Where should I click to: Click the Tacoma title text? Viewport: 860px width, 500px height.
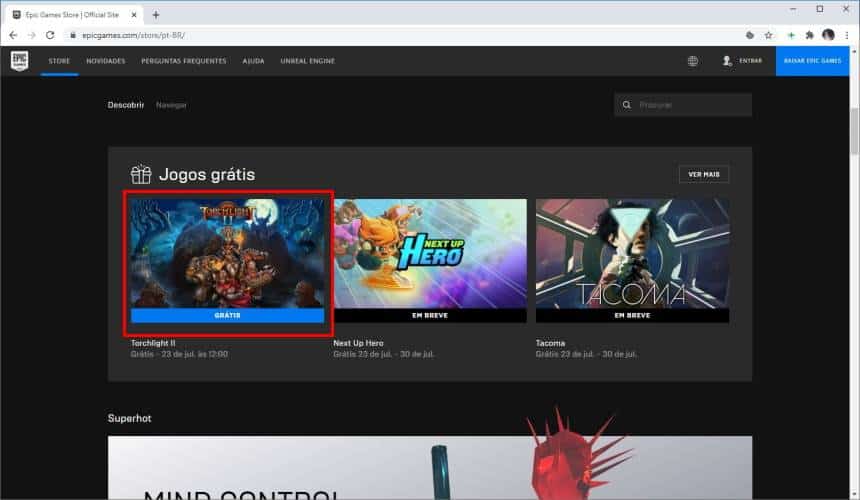[x=550, y=343]
